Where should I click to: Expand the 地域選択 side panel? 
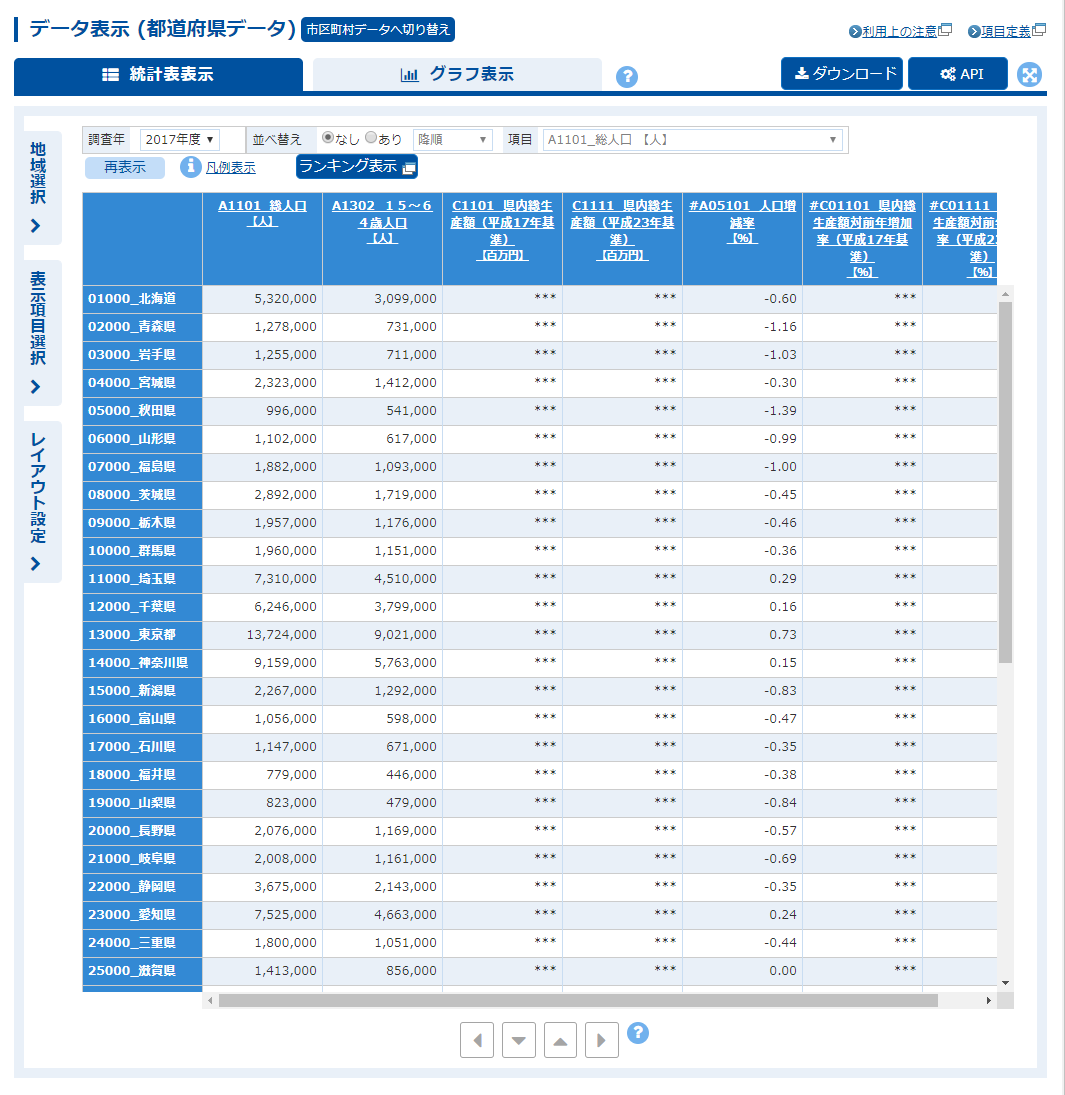pyautogui.click(x=38, y=187)
